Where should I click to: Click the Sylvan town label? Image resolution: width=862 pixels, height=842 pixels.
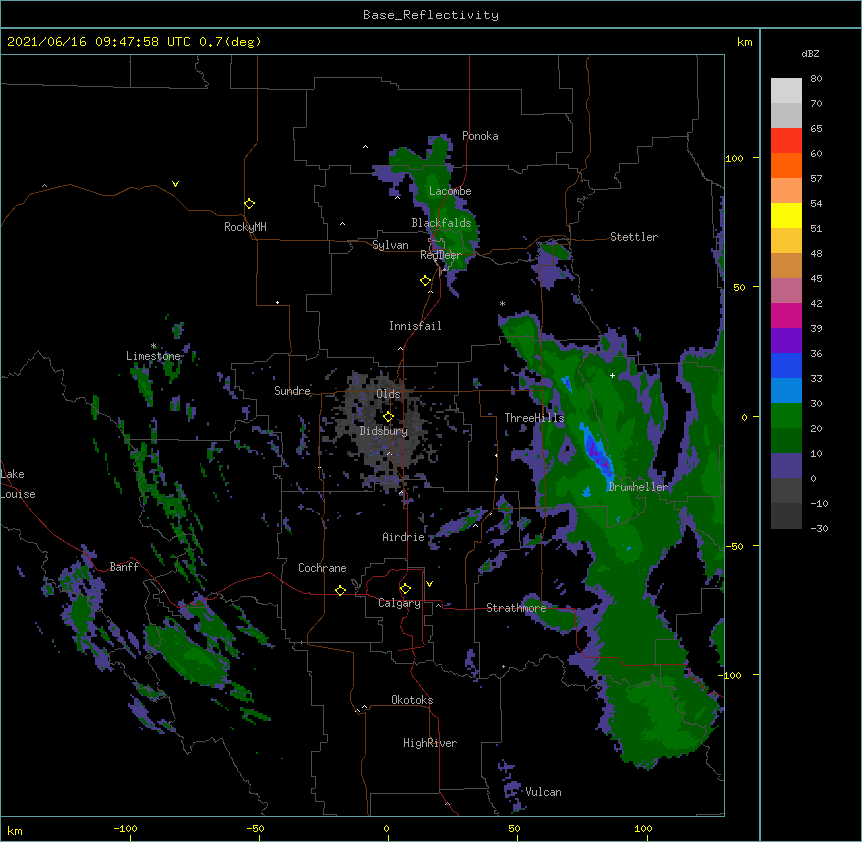390,245
